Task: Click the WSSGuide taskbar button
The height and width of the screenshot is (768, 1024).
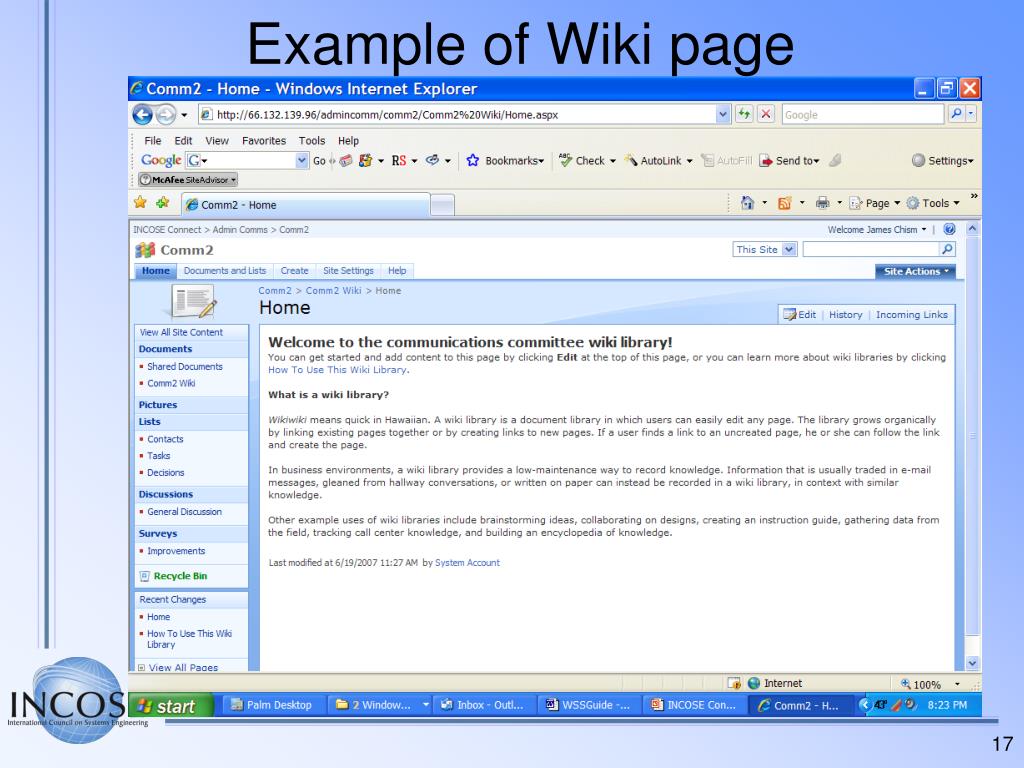Action: click(x=588, y=705)
